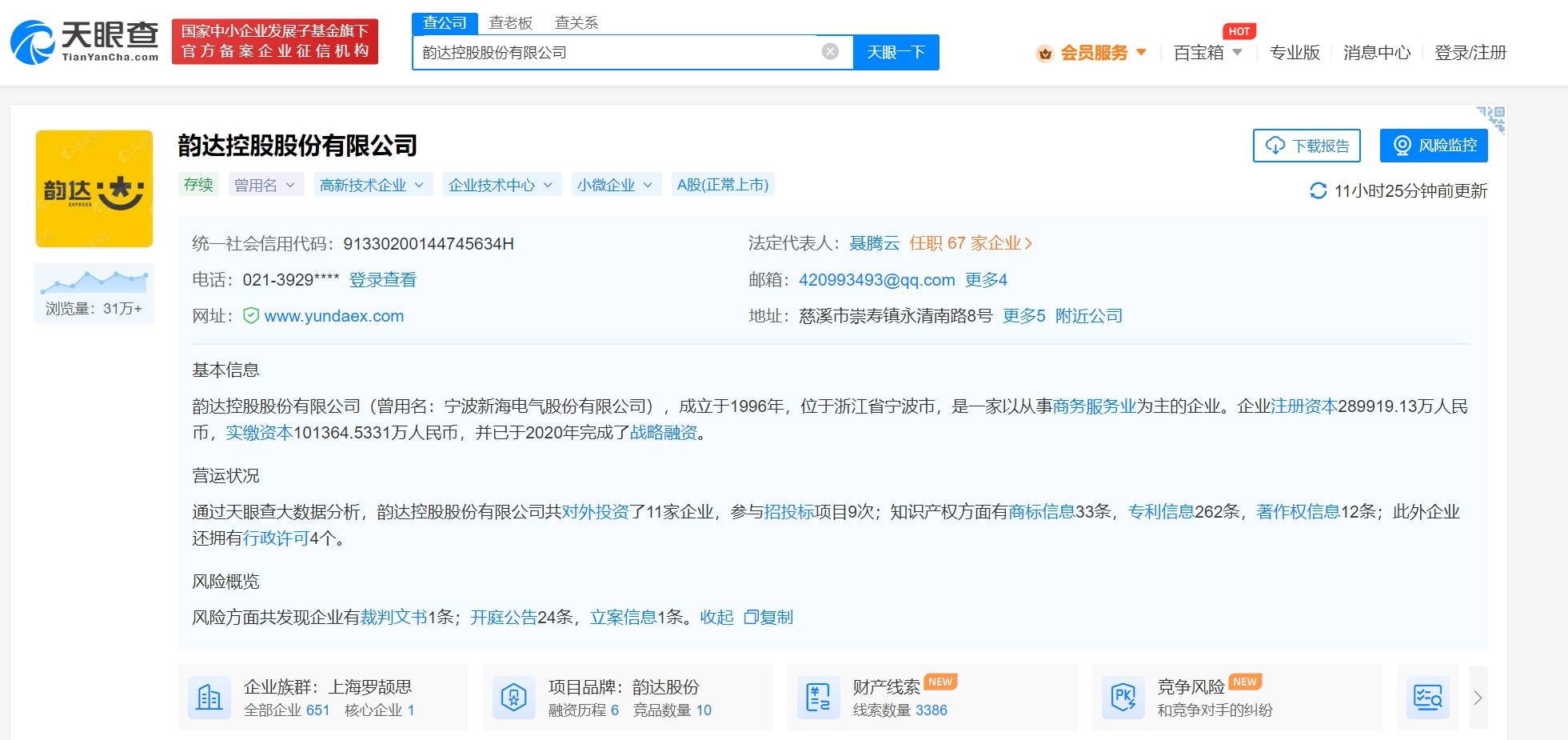Switch to the 查关系 tab
The height and width of the screenshot is (740, 1568).
pos(577,23)
